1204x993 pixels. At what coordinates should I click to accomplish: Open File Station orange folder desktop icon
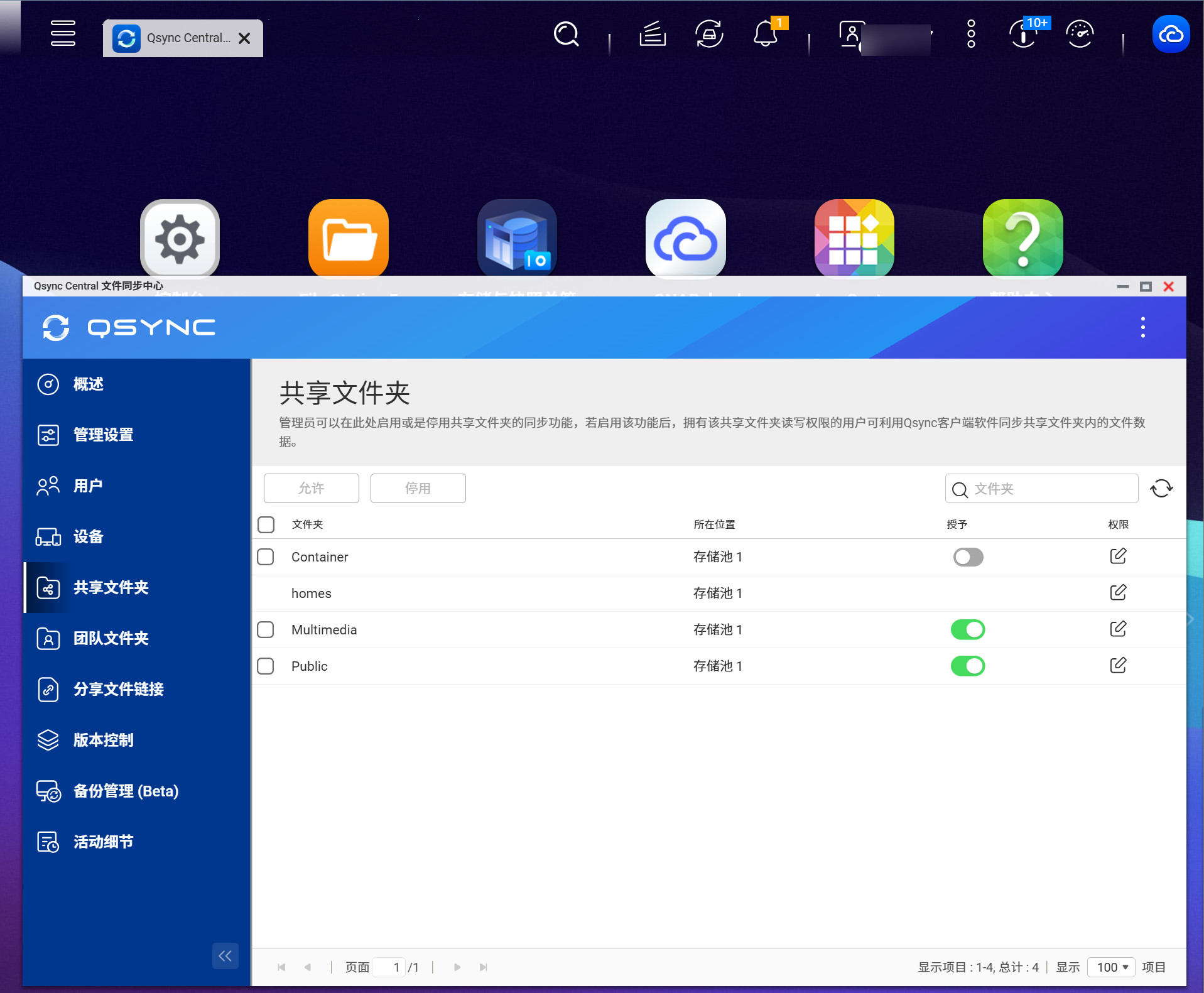click(x=349, y=239)
